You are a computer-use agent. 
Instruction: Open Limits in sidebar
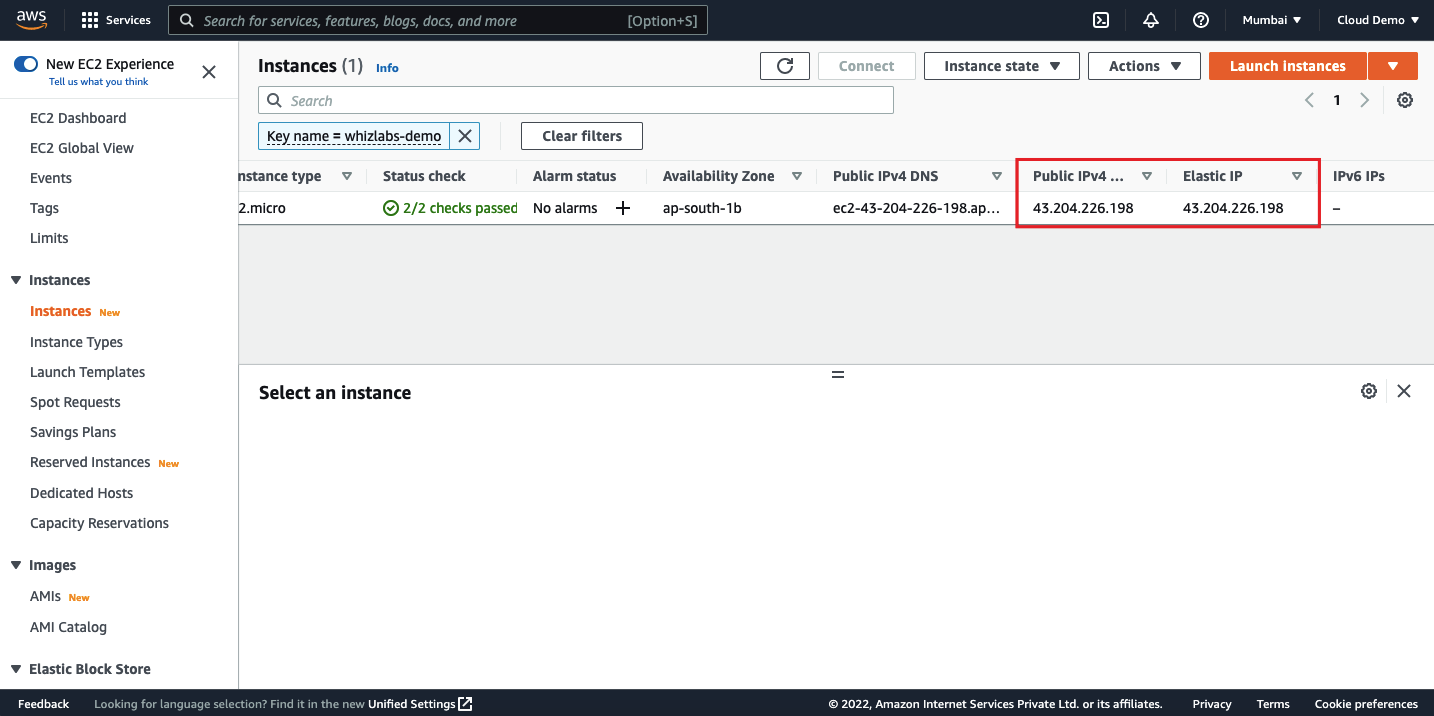coord(49,238)
